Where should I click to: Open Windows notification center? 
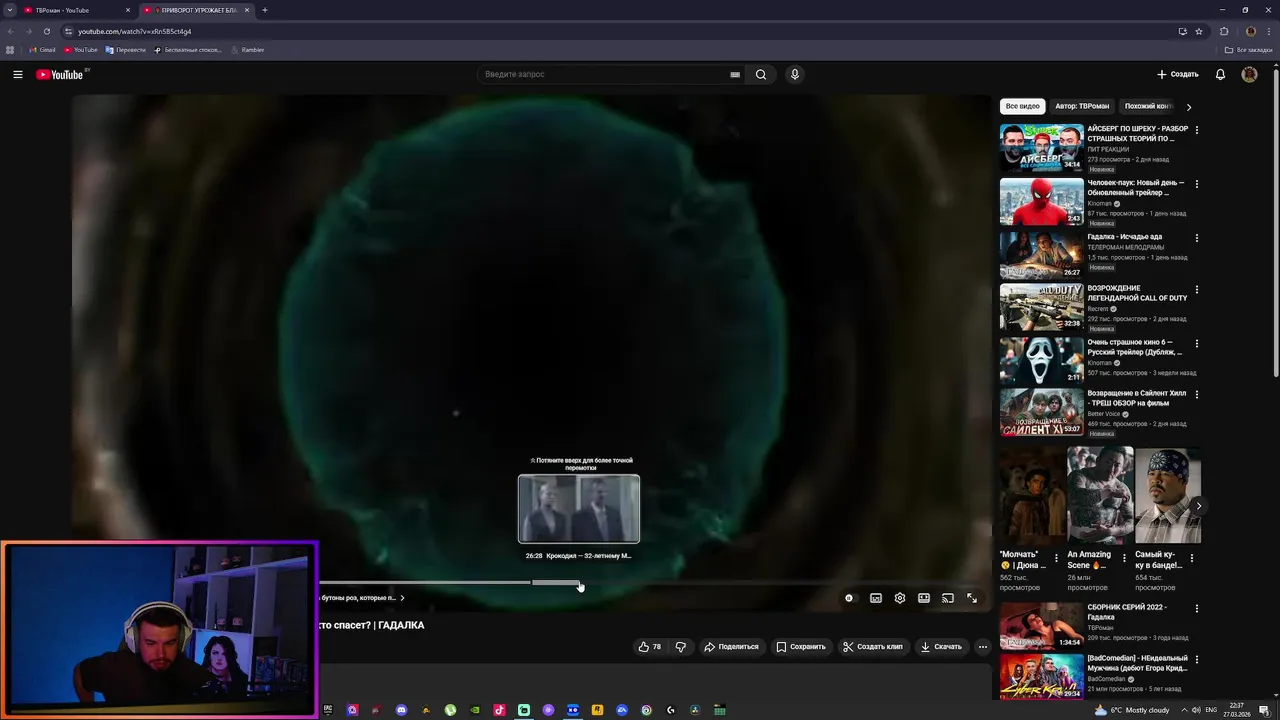point(1264,710)
